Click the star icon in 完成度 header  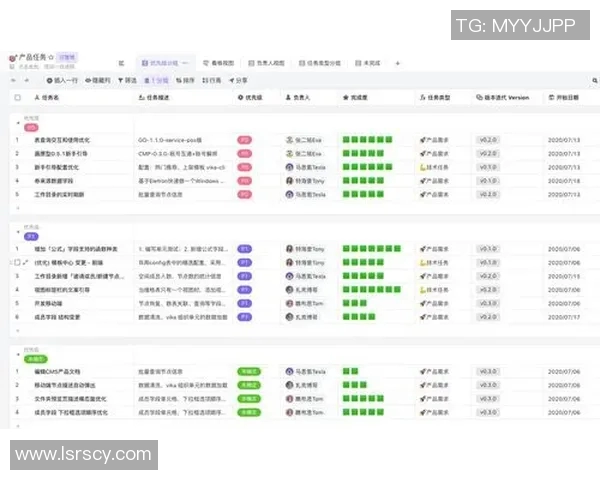point(346,98)
